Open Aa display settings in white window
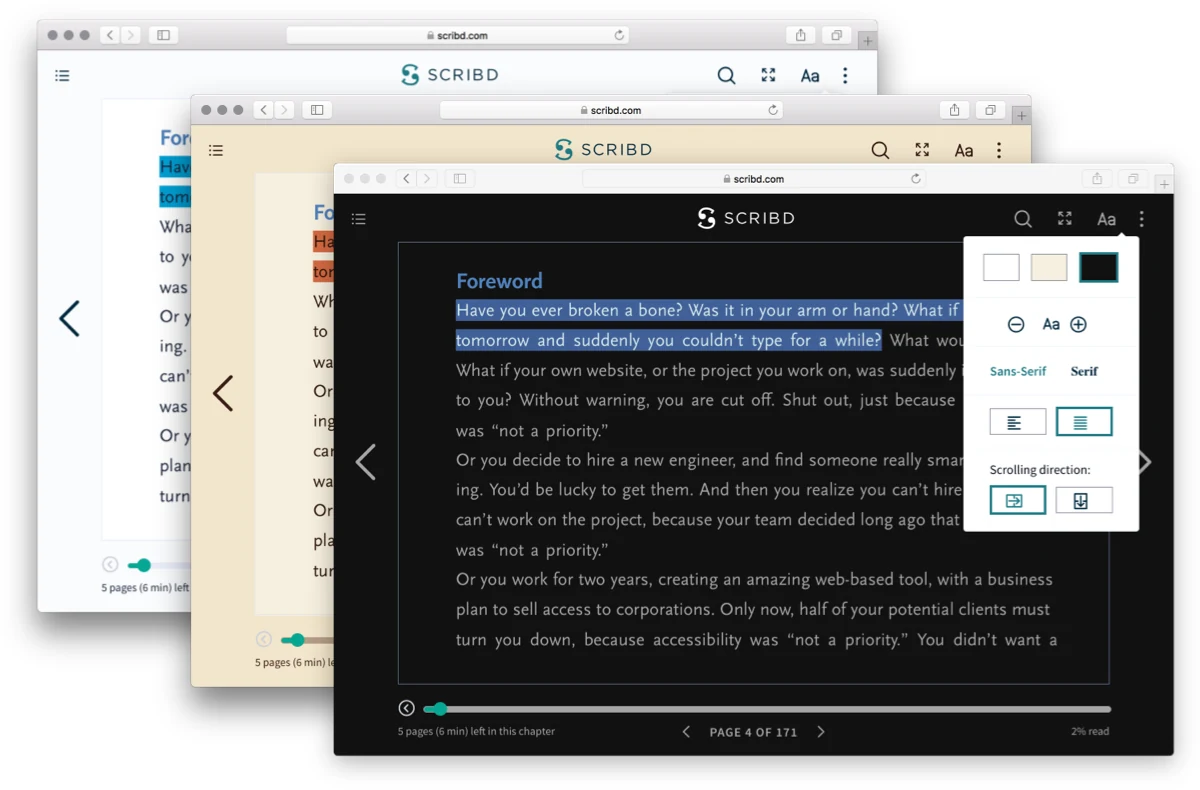 (810, 76)
